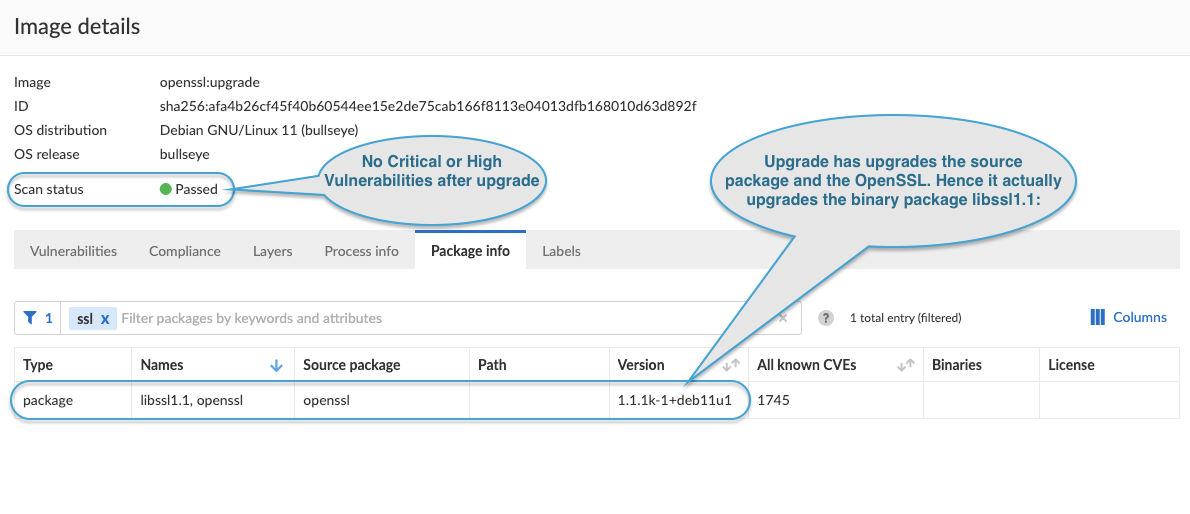Sort by All known CVEs
The height and width of the screenshot is (514, 1190).
pyautogui.click(x=906, y=366)
